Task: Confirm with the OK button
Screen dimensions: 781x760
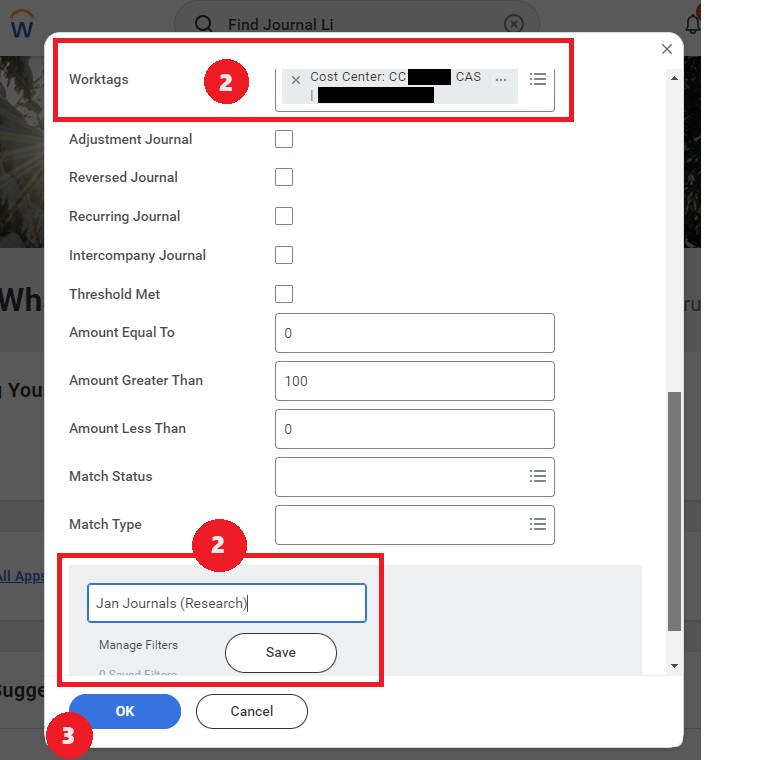Action: point(125,711)
